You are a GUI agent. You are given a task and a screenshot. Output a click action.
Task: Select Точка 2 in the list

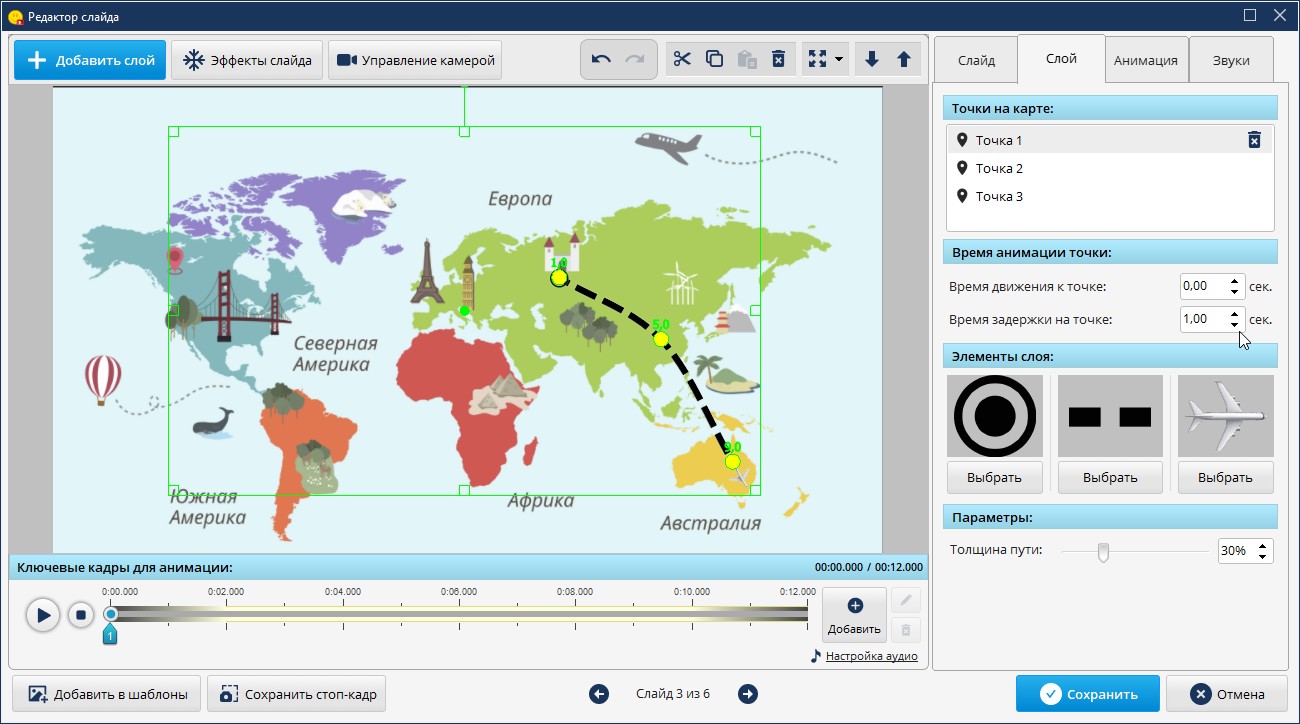point(1109,168)
